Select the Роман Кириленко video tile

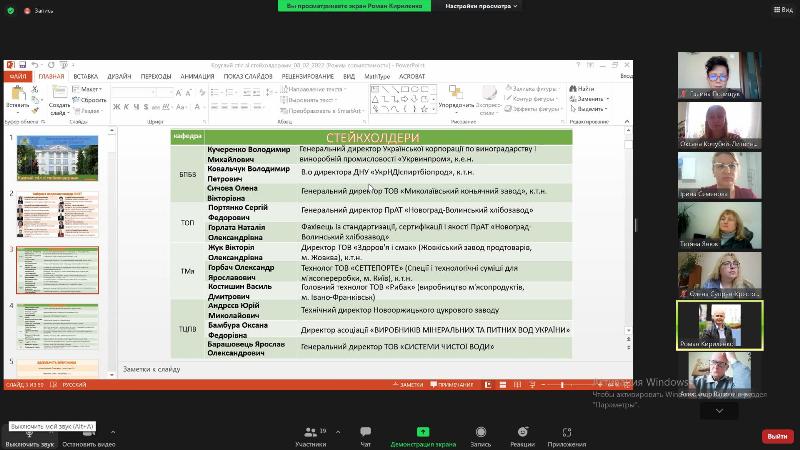719,326
